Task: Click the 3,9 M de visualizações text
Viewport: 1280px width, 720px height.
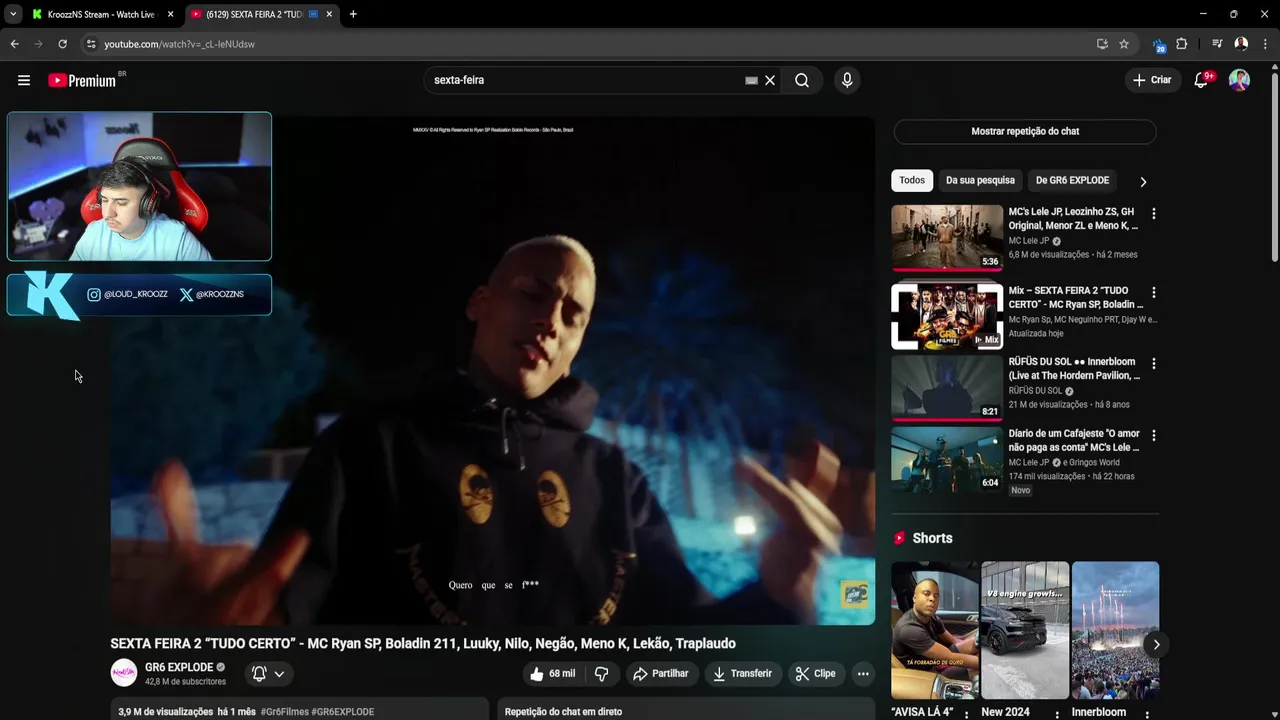Action: (x=166, y=712)
